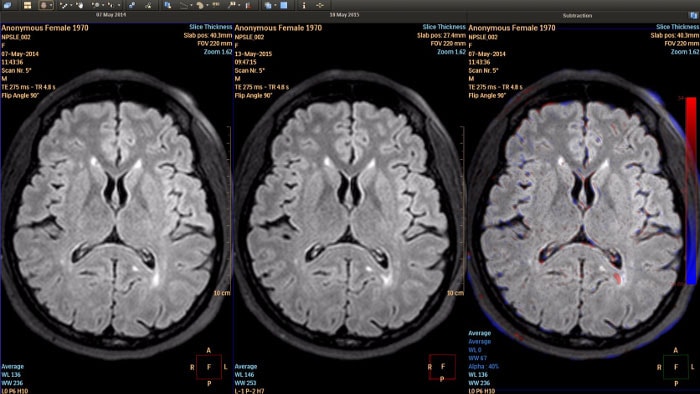The width and height of the screenshot is (700, 394).
Task: Click the blue stacked layers icon
Action: click(x=268, y=5)
